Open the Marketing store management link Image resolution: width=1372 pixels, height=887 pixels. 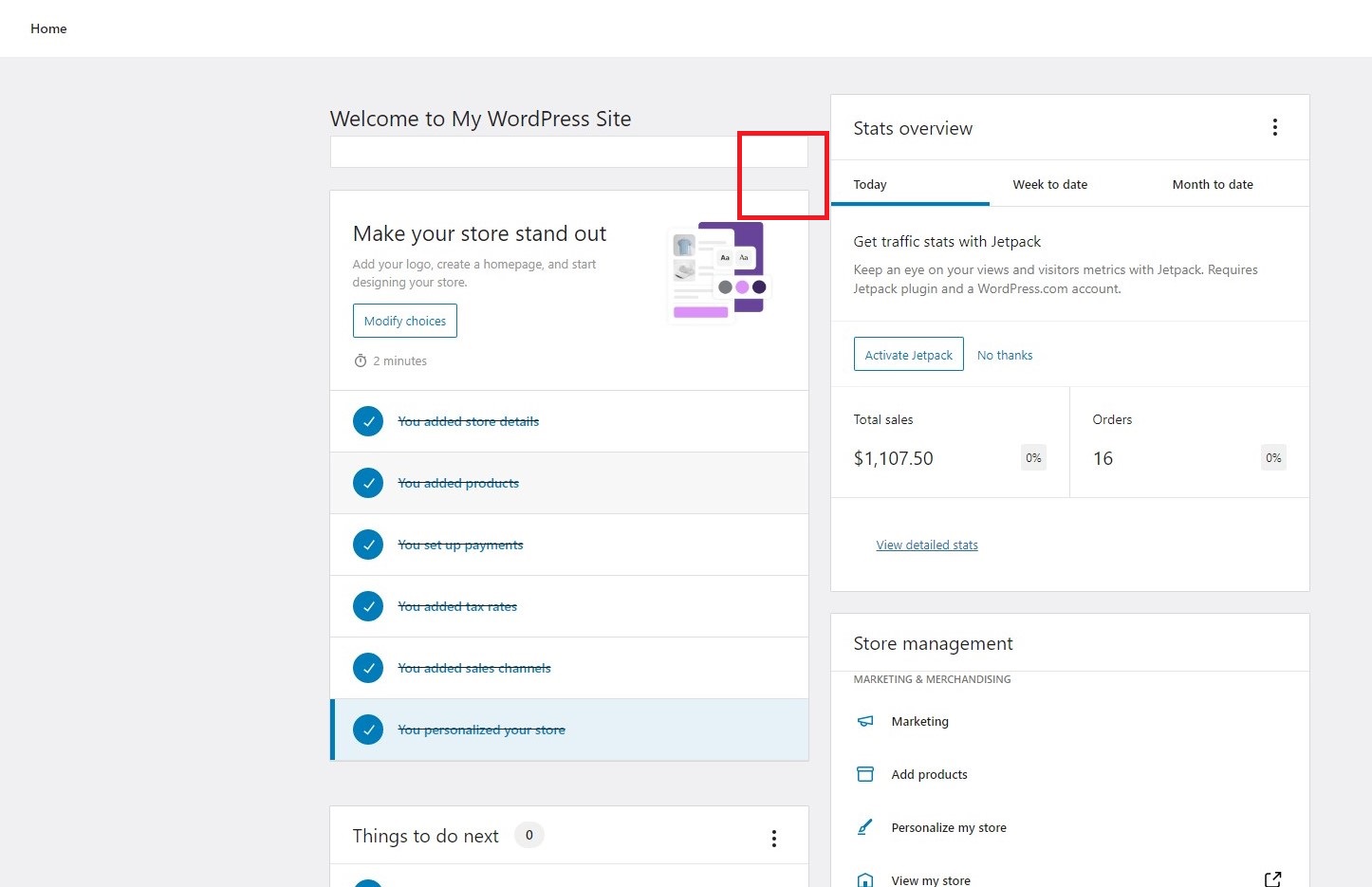tap(920, 721)
